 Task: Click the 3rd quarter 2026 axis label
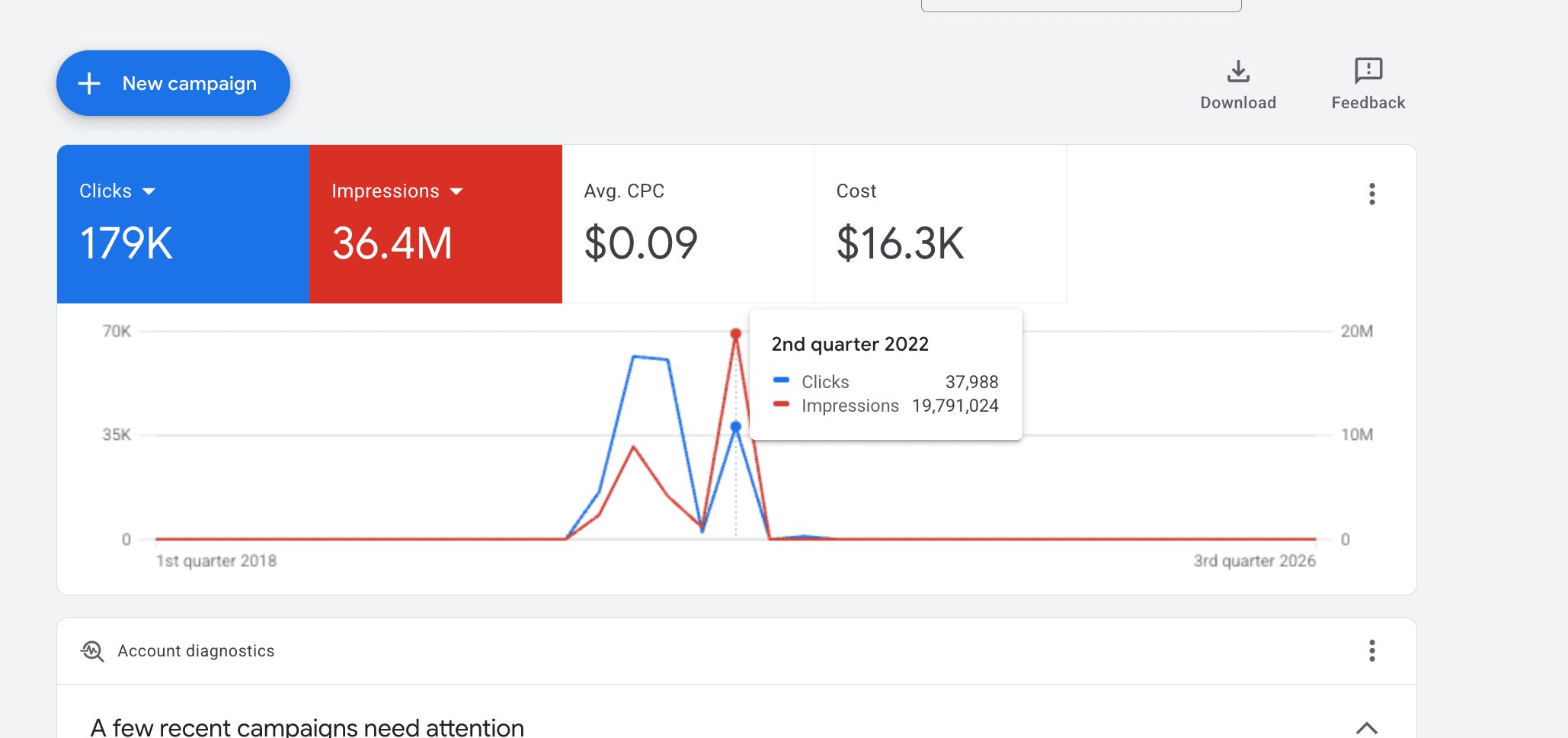click(1255, 561)
